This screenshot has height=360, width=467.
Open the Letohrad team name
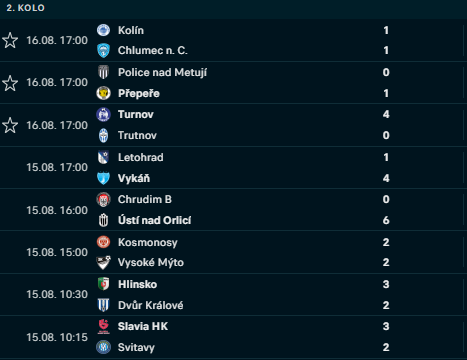141,157
